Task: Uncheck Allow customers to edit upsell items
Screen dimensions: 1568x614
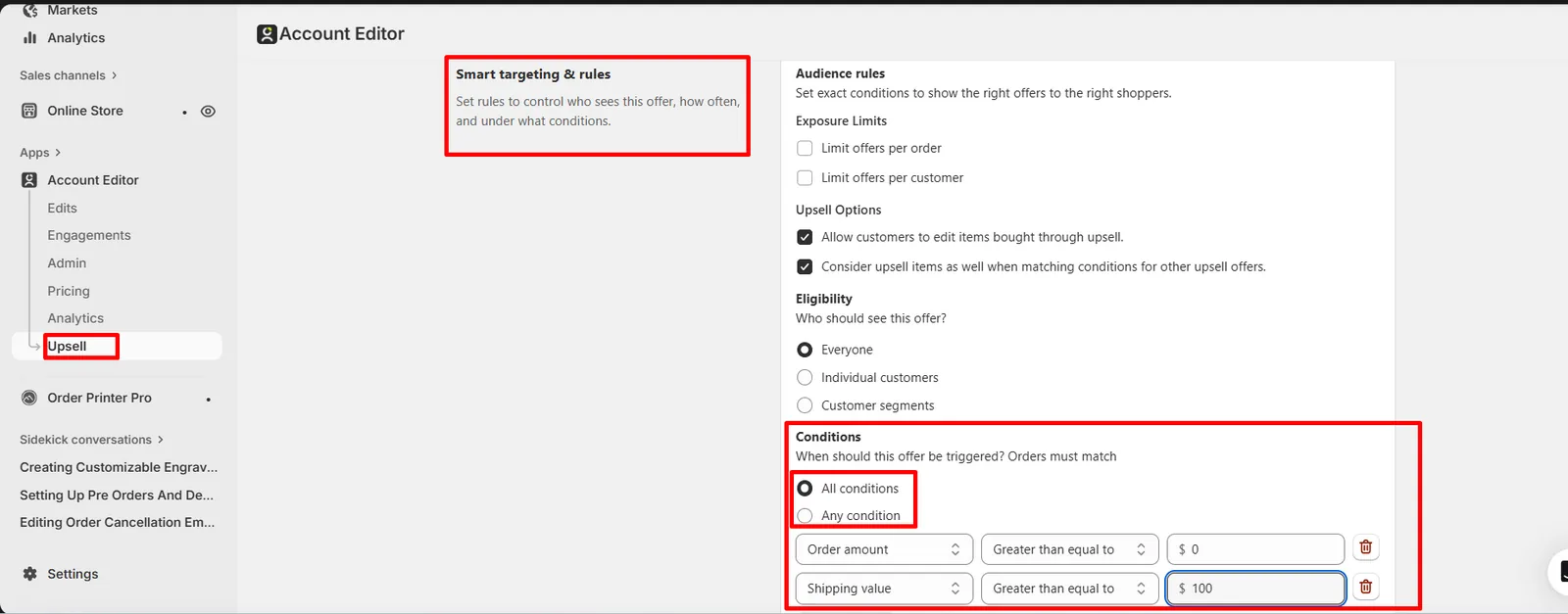Action: pyautogui.click(x=805, y=237)
